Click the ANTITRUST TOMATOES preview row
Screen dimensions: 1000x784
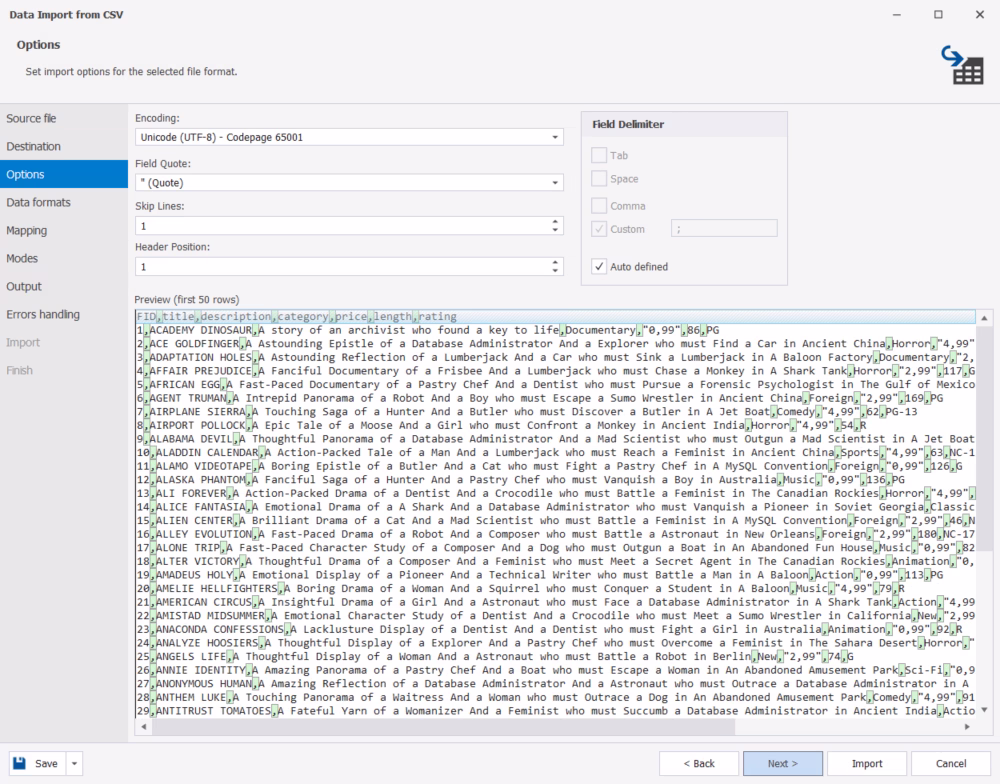(555, 711)
